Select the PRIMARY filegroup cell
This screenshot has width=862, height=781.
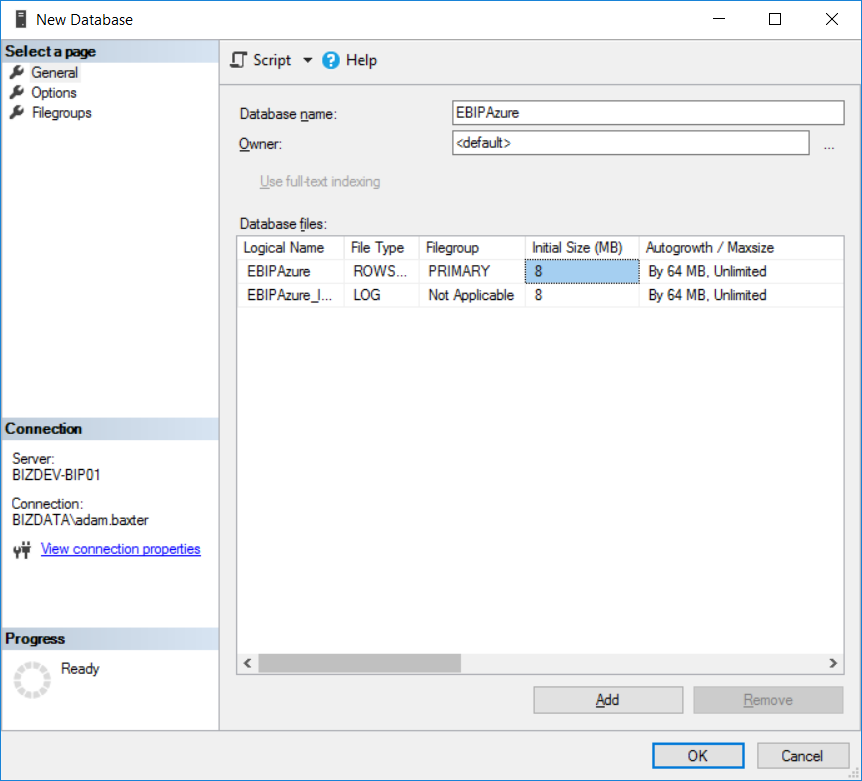[x=472, y=272]
